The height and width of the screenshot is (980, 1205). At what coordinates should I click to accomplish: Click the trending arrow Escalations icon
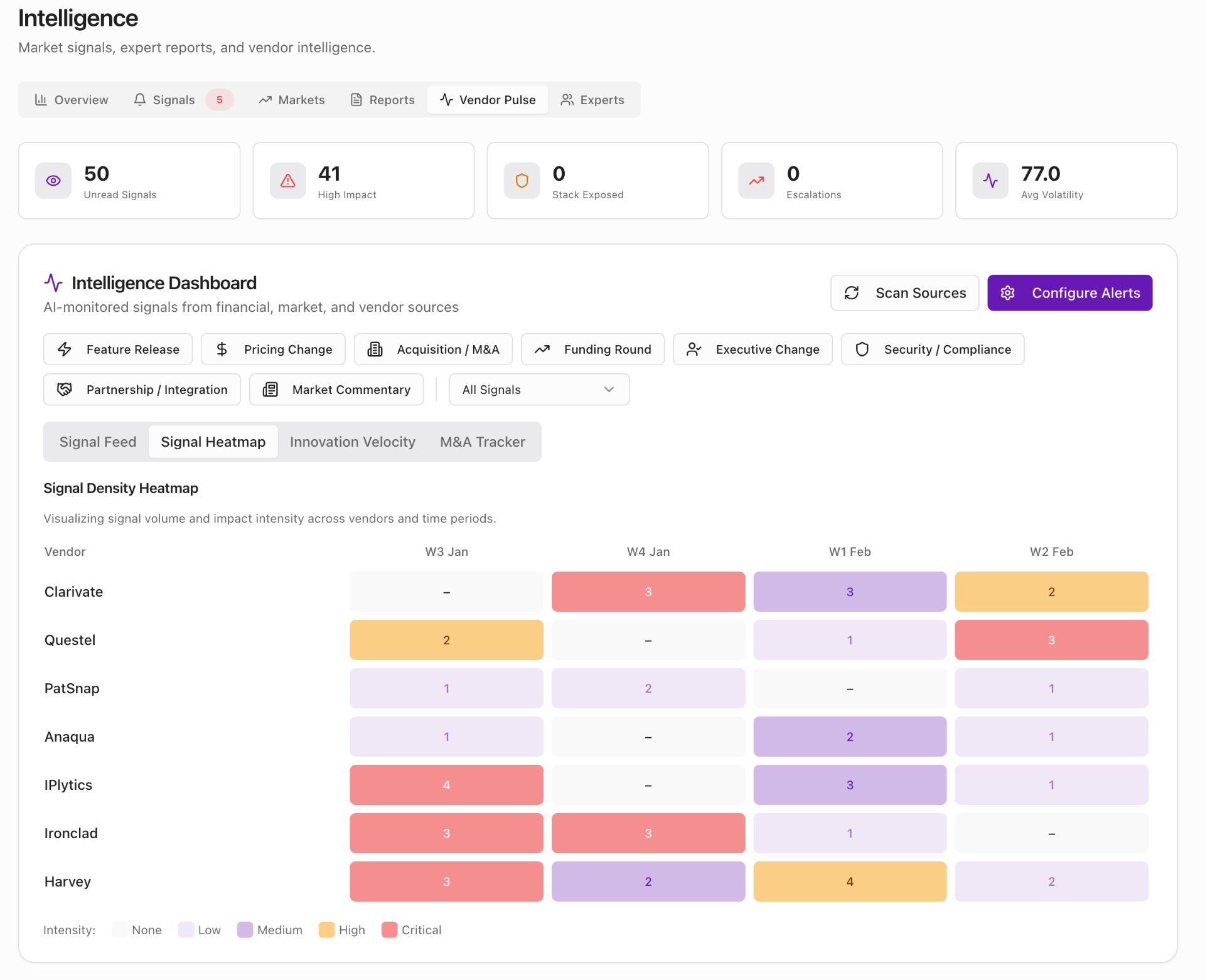click(x=756, y=181)
